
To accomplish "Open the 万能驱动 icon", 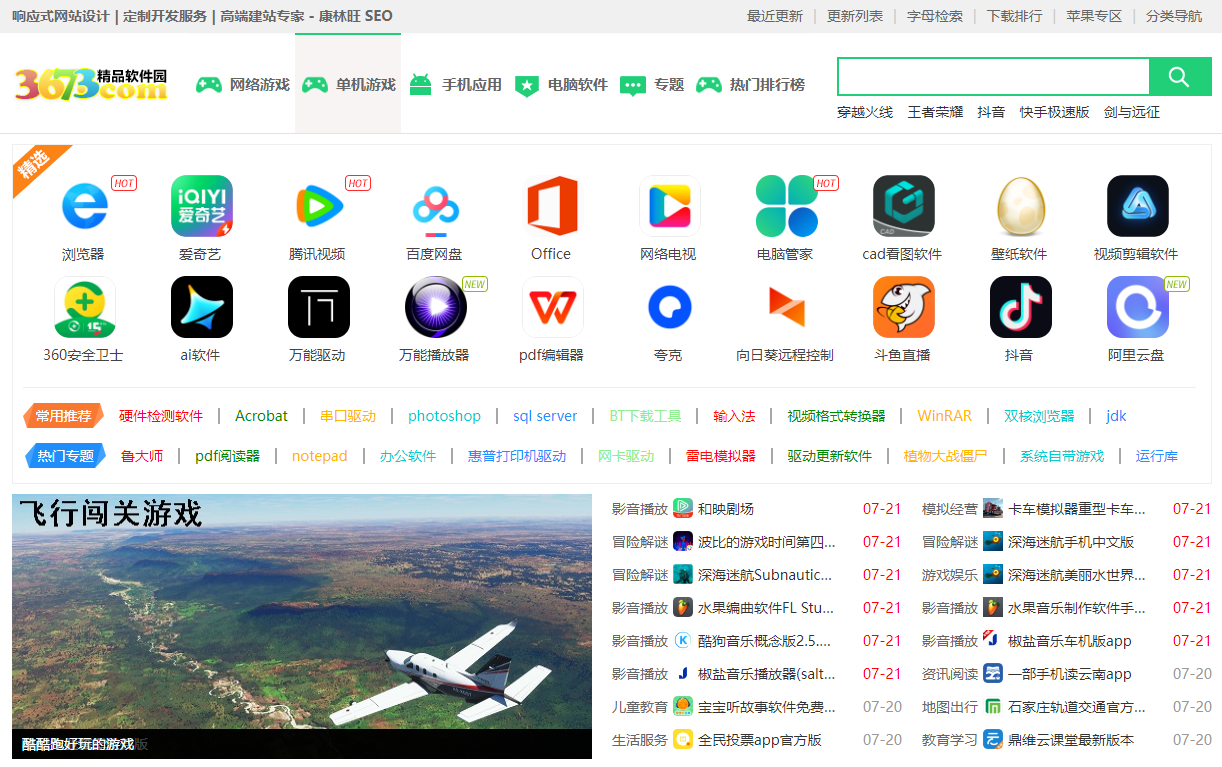I will (x=318, y=307).
